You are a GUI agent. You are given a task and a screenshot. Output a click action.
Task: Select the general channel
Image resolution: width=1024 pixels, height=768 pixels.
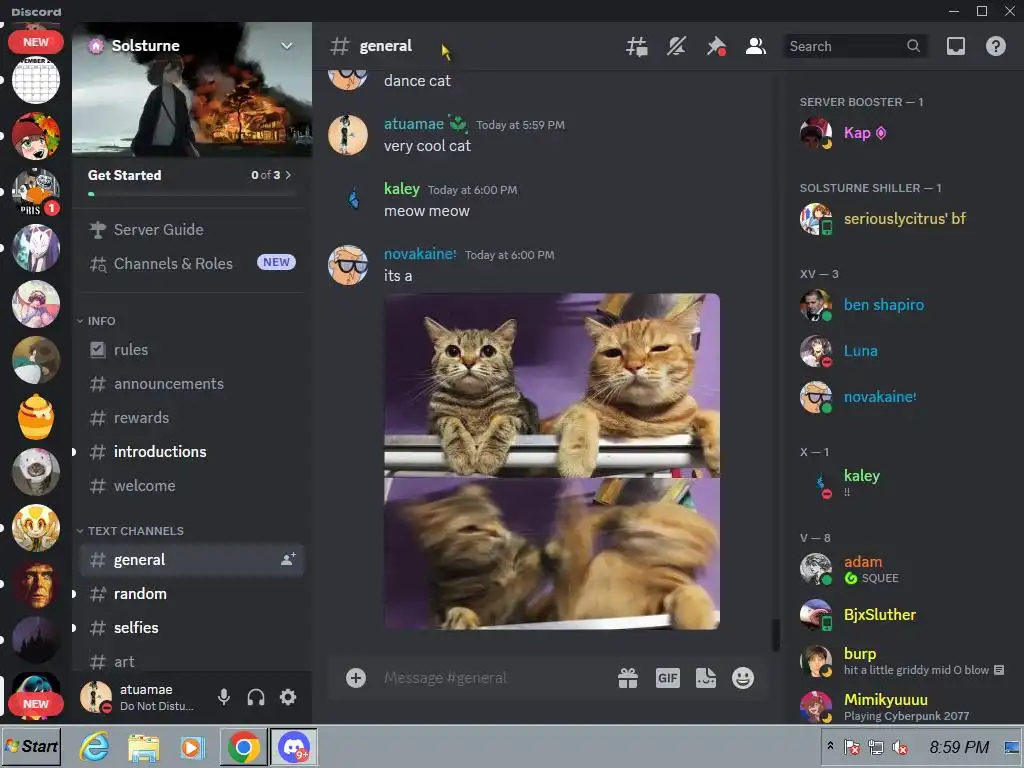coord(191,560)
